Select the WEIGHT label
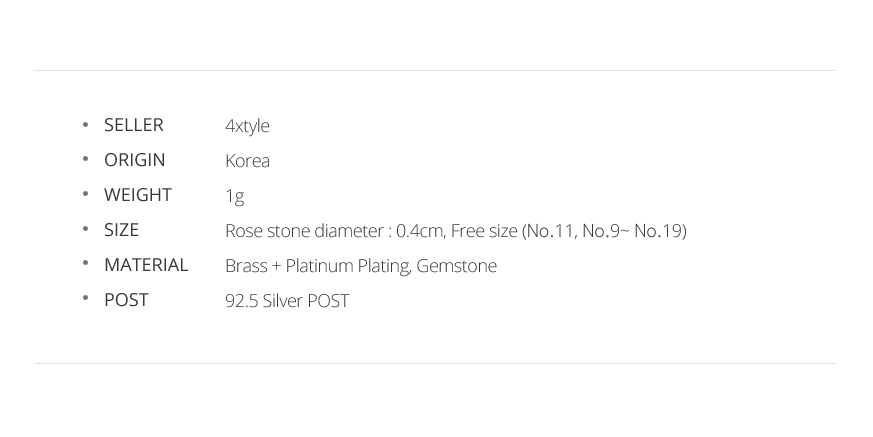The width and height of the screenshot is (873, 437). [137, 195]
